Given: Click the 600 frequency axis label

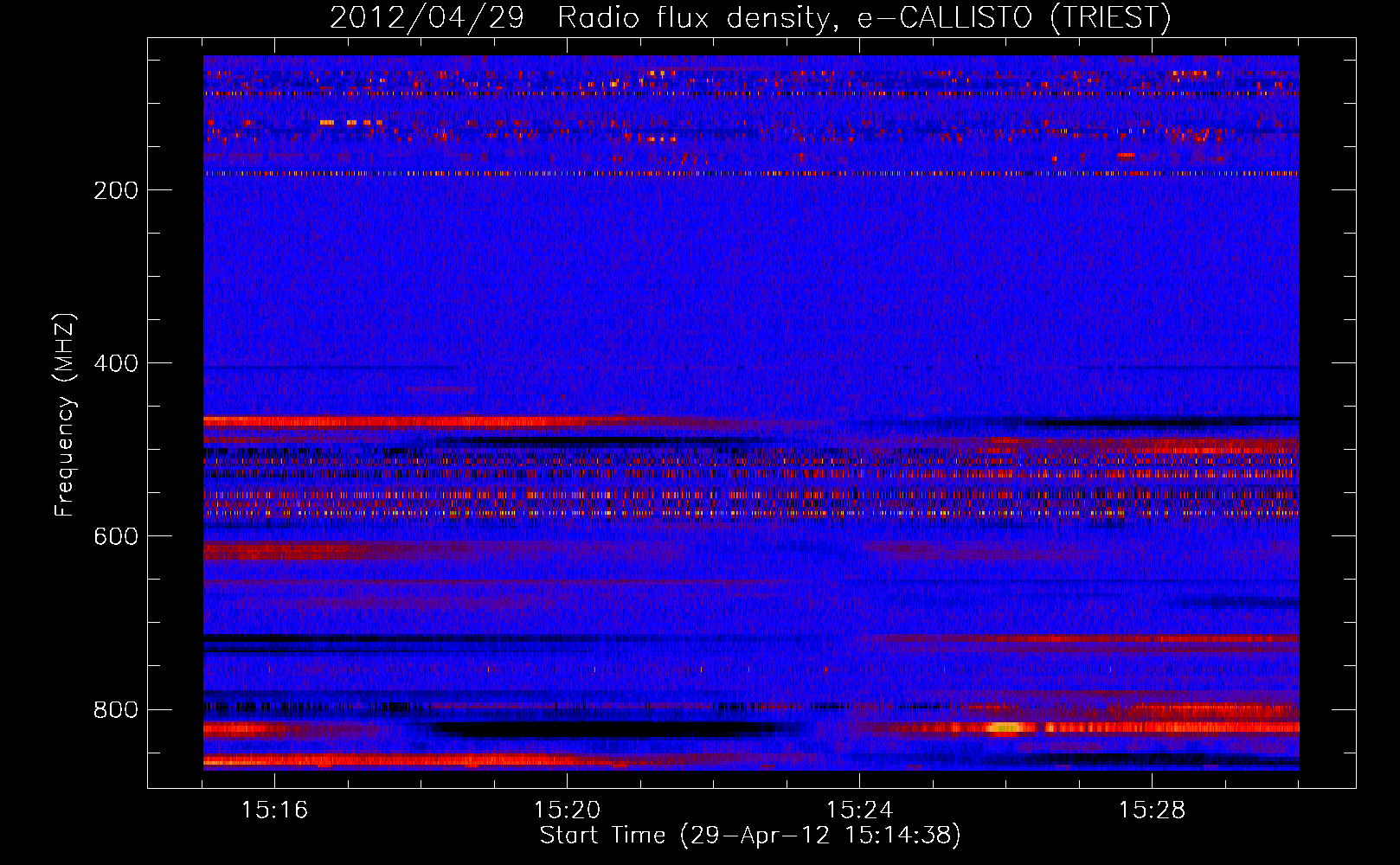Looking at the screenshot, I should pos(116,536).
